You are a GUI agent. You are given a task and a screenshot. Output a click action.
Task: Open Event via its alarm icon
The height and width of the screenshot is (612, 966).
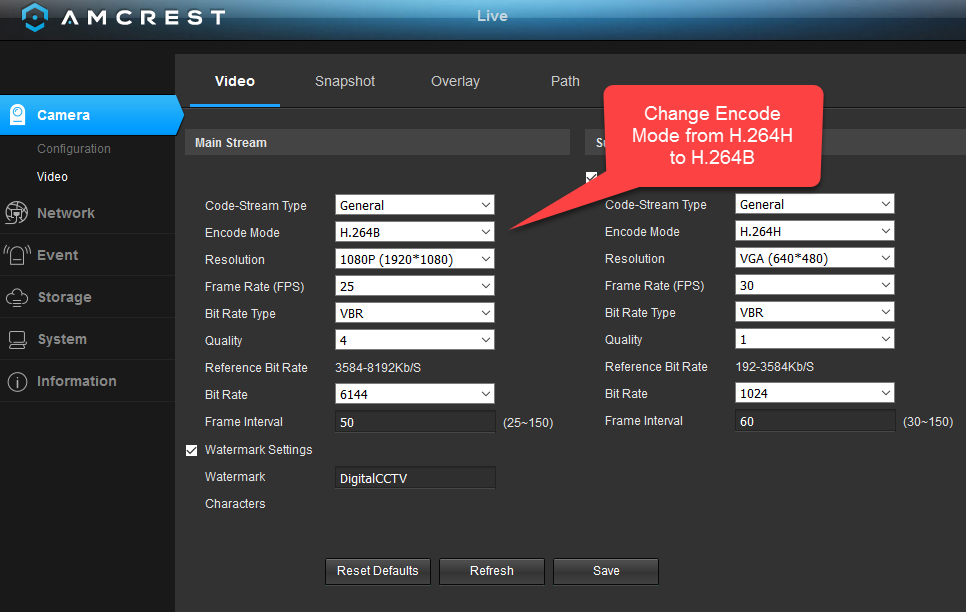click(17, 255)
